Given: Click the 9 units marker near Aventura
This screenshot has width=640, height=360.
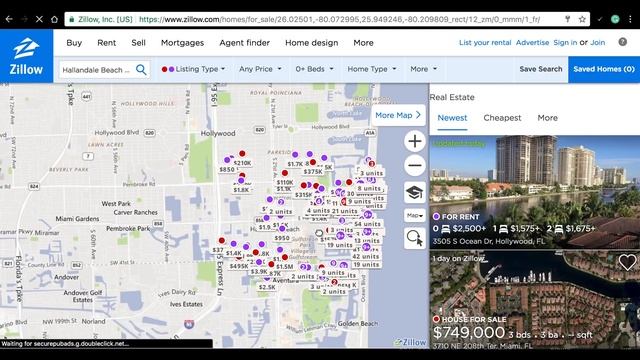Looking at the screenshot, I should (333, 273).
